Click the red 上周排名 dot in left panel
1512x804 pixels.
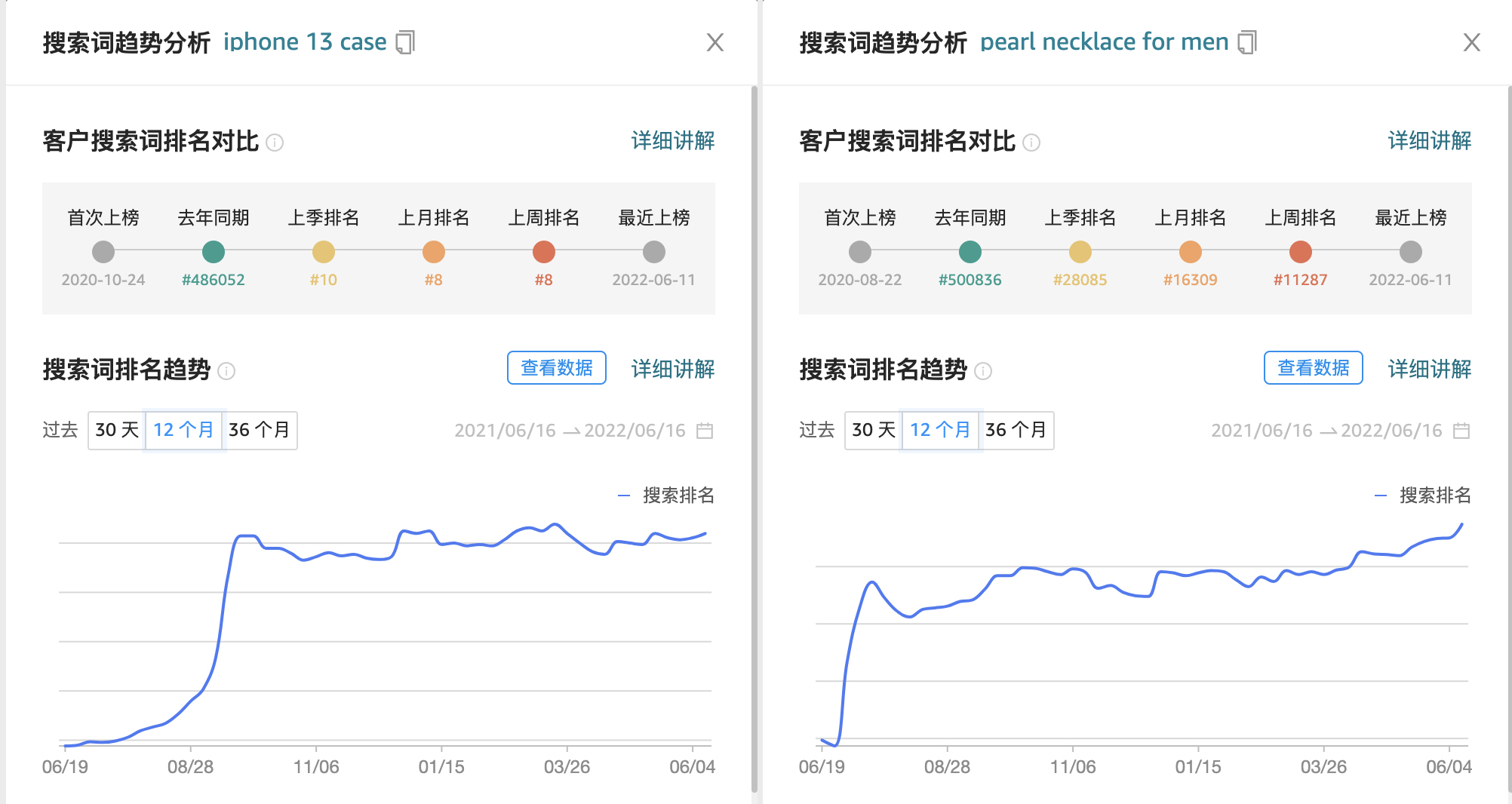pos(544,252)
